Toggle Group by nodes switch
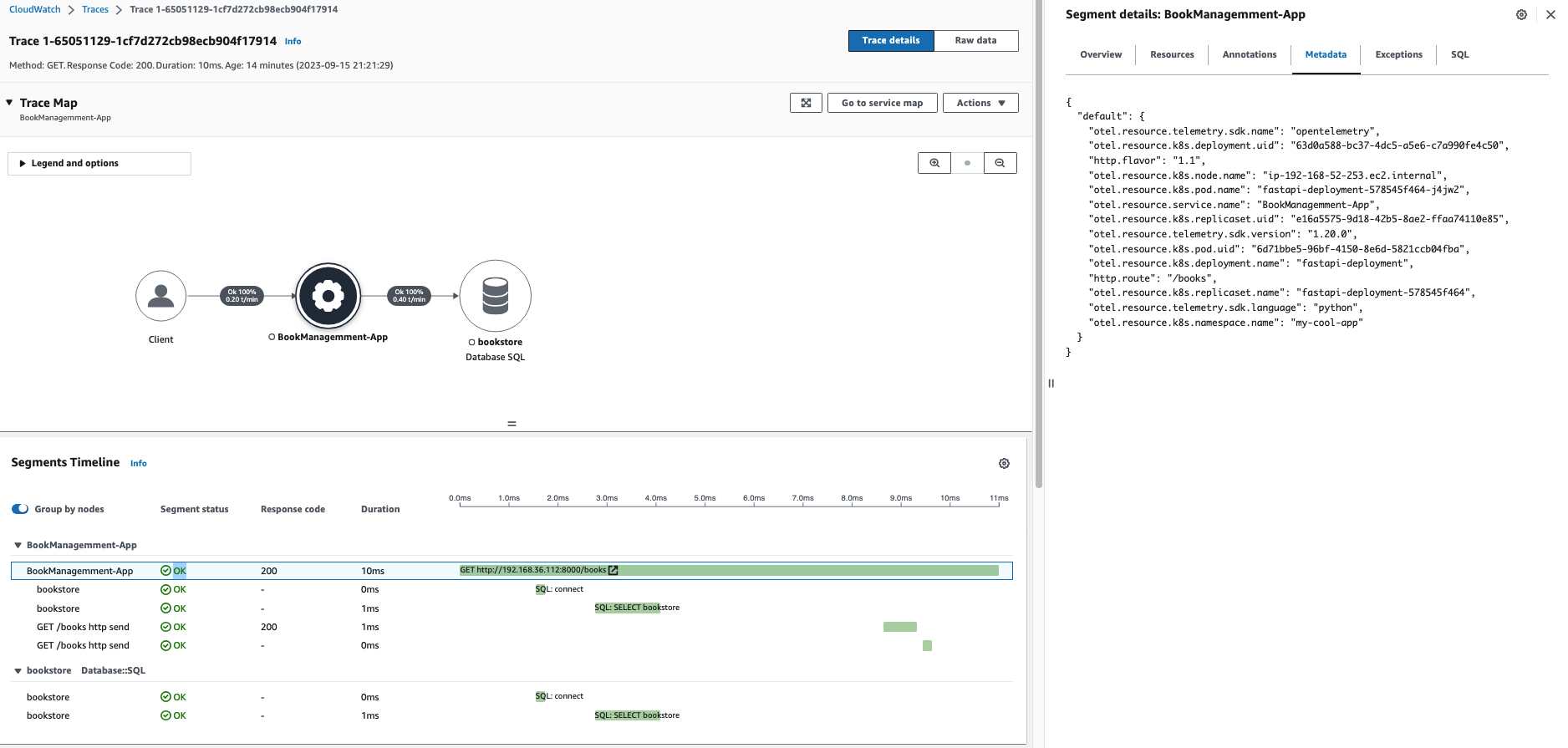The image size is (1568, 748). pos(20,509)
